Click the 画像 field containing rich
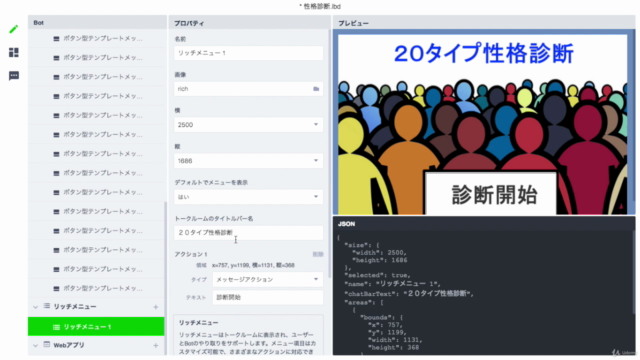This screenshot has height=360, width=640. click(248, 89)
